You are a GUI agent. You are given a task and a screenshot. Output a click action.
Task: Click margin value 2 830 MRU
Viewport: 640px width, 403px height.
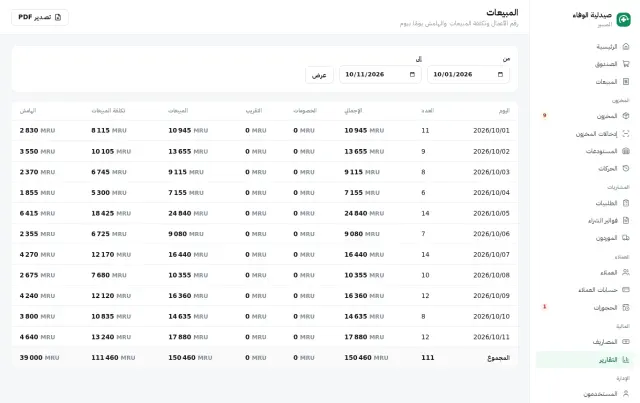coord(37,131)
